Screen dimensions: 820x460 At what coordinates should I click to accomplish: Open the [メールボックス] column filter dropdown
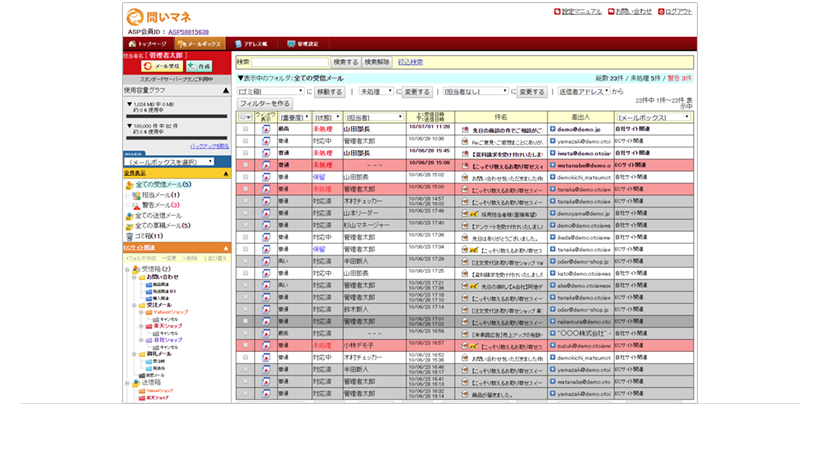point(653,118)
